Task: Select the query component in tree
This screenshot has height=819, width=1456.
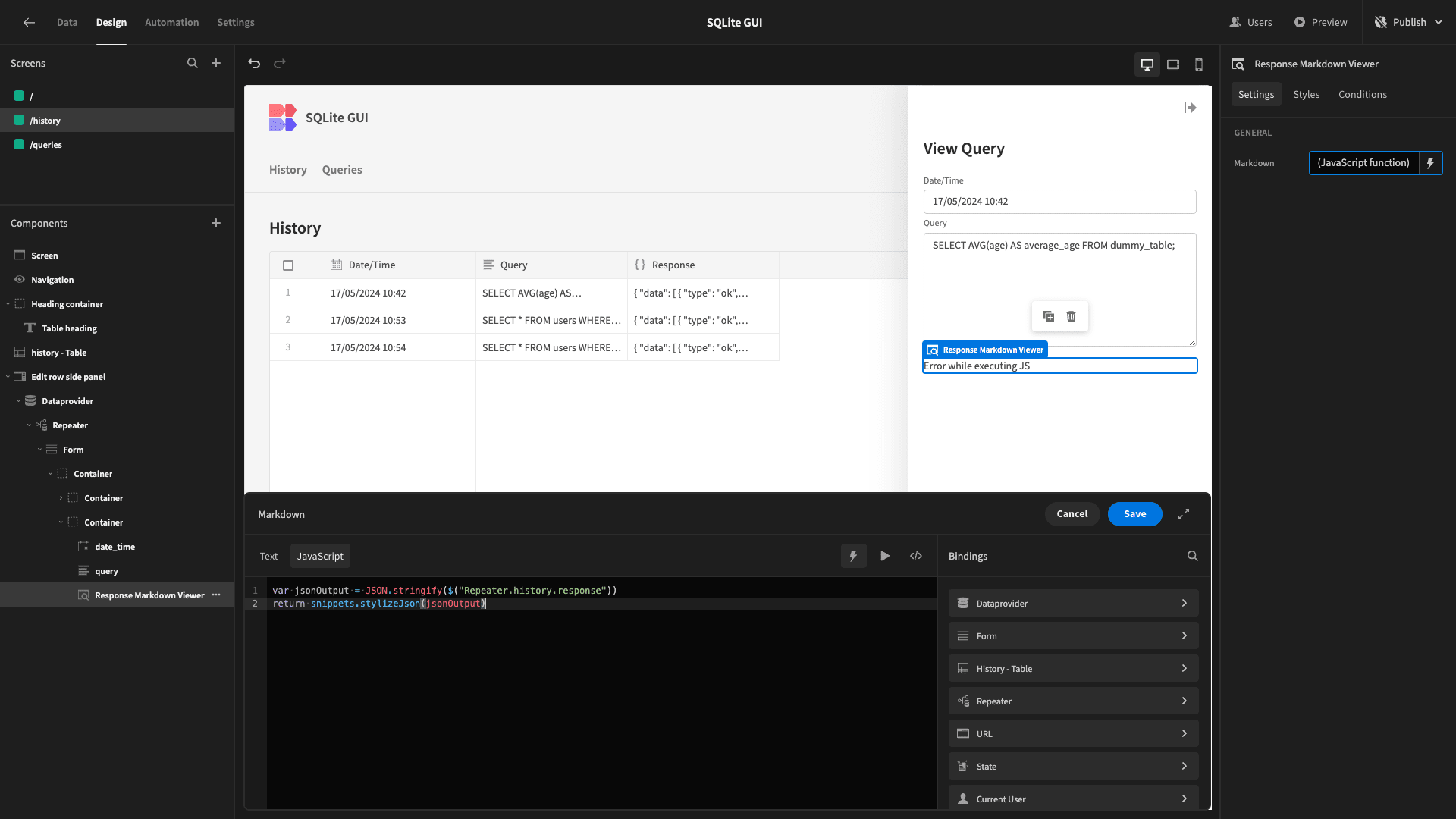Action: [x=106, y=571]
